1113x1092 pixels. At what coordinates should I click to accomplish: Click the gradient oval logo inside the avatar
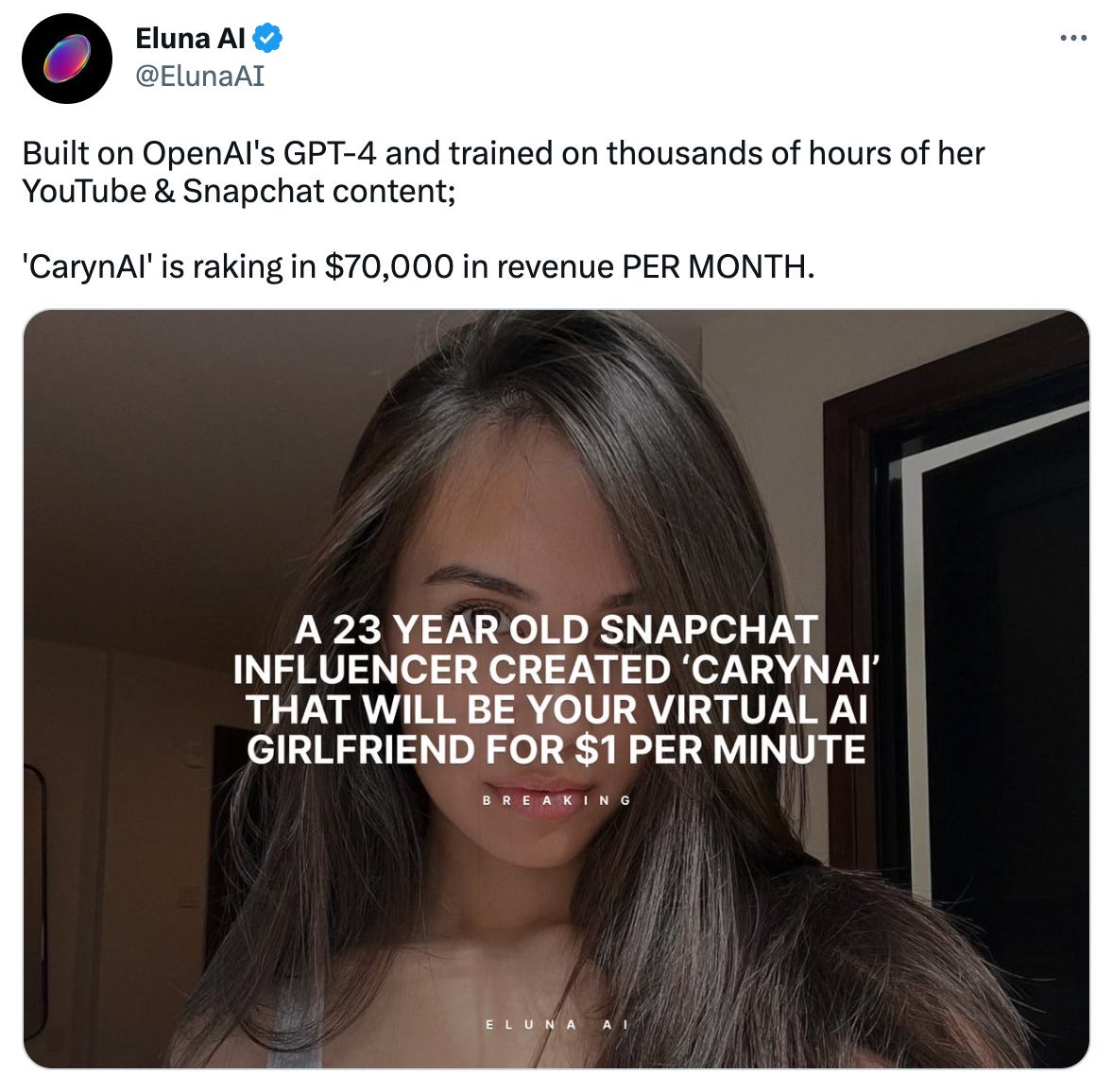point(67,59)
